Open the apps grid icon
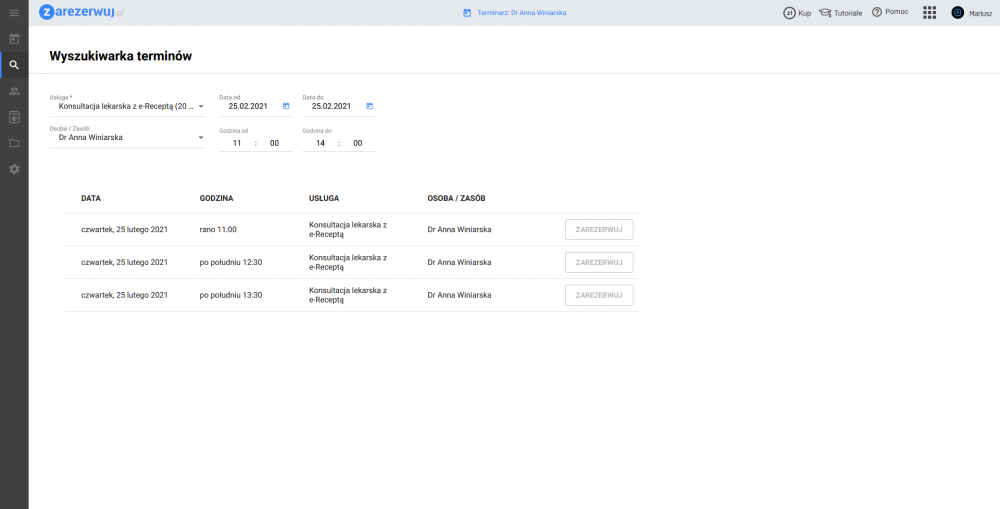The width and height of the screenshot is (1000, 509). pos(929,13)
